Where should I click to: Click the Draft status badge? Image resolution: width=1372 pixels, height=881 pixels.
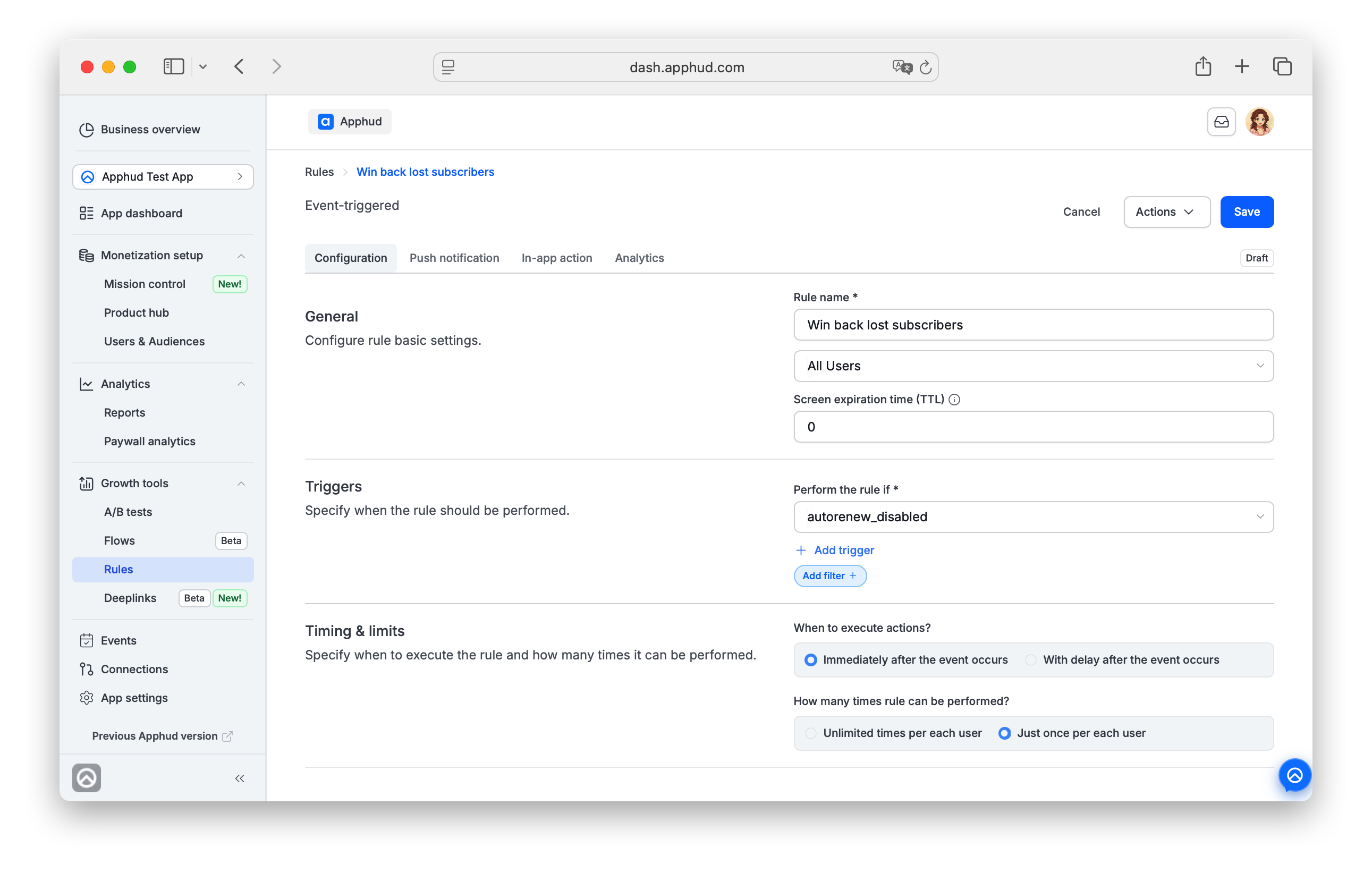click(x=1256, y=258)
